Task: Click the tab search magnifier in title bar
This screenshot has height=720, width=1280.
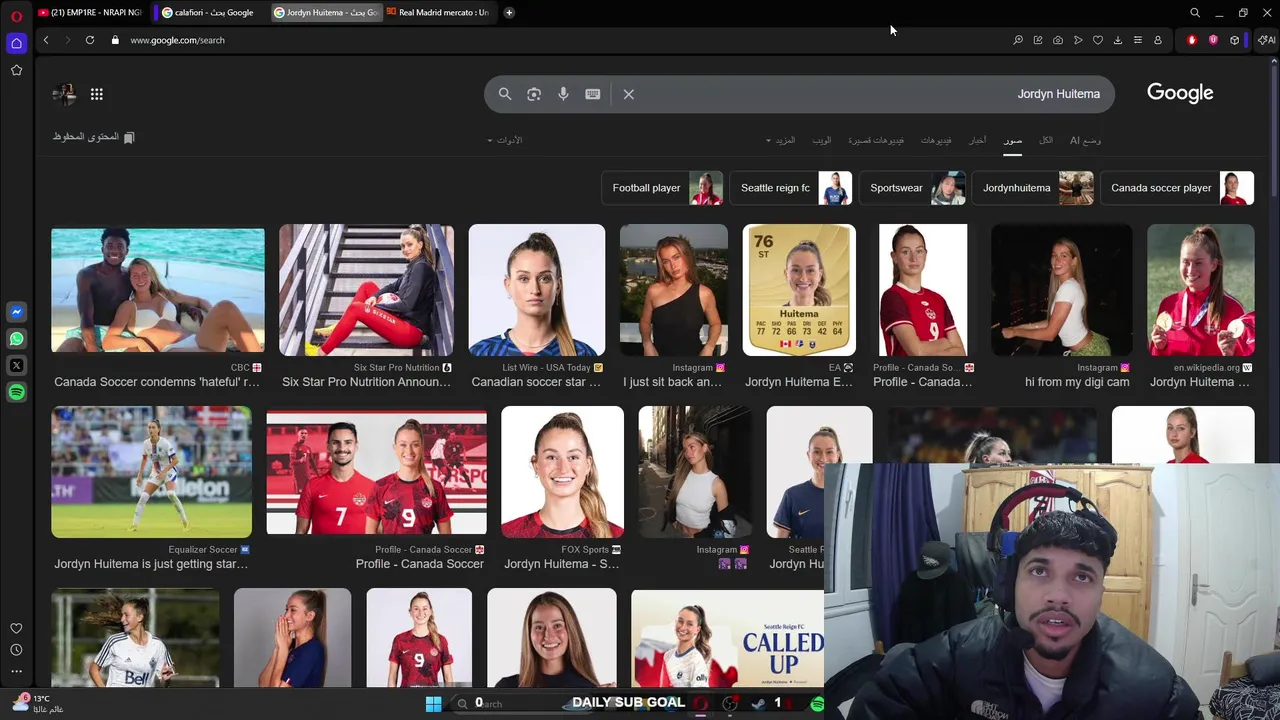Action: pyautogui.click(x=1195, y=13)
